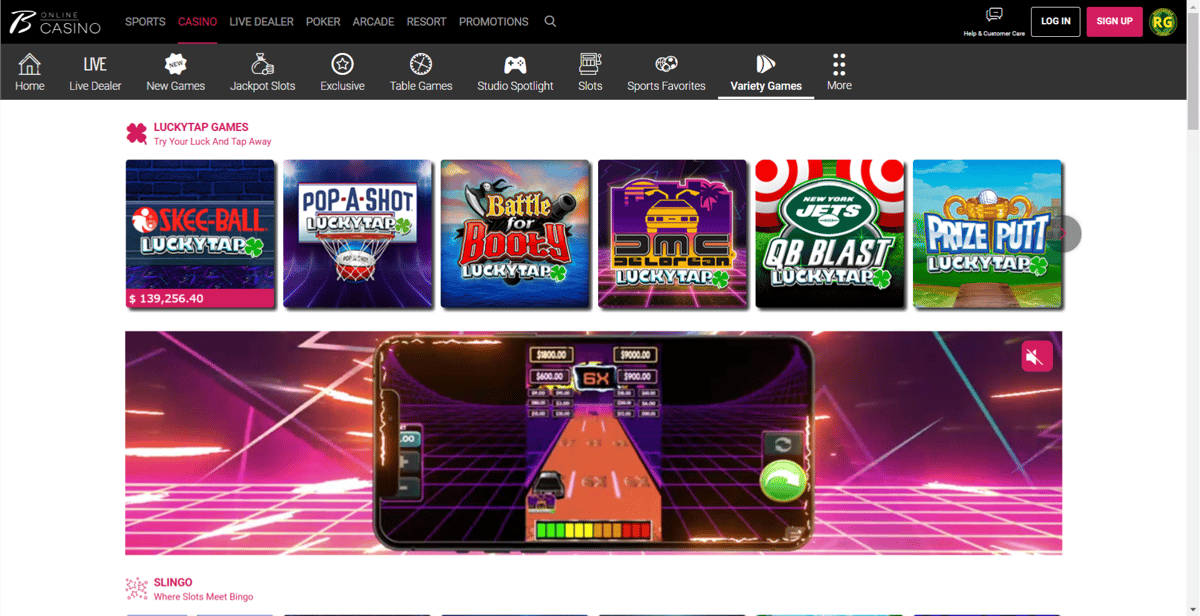The width and height of the screenshot is (1200, 616).
Task: Open the RG responsible gaming badge
Action: coord(1163,21)
